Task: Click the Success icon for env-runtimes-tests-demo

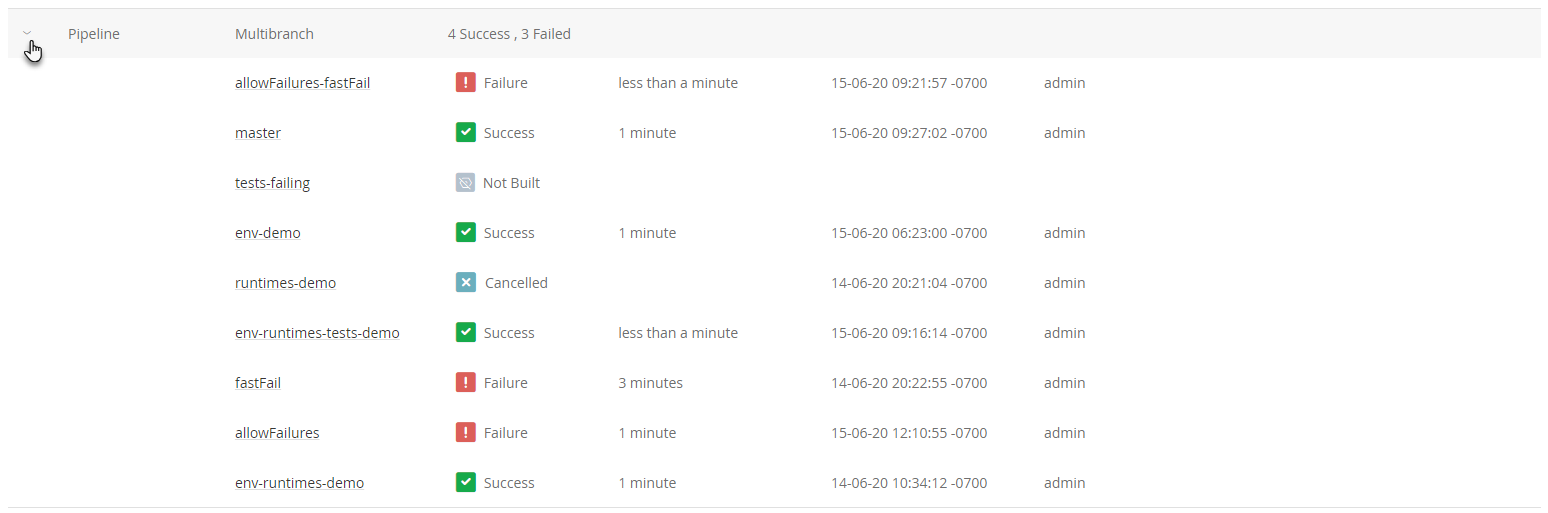Action: pyautogui.click(x=465, y=333)
